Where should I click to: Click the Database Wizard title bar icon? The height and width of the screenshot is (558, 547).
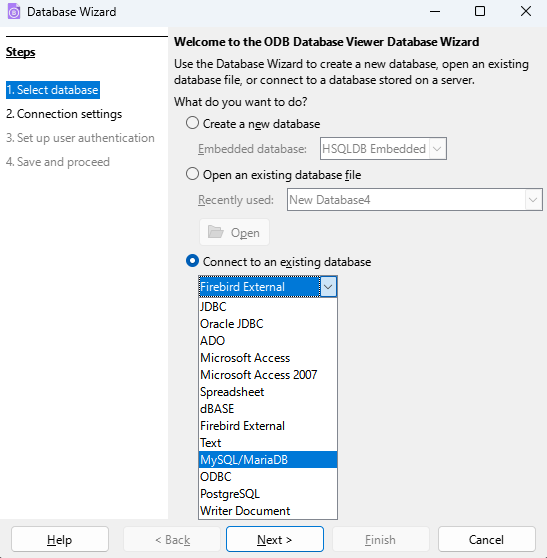14,12
